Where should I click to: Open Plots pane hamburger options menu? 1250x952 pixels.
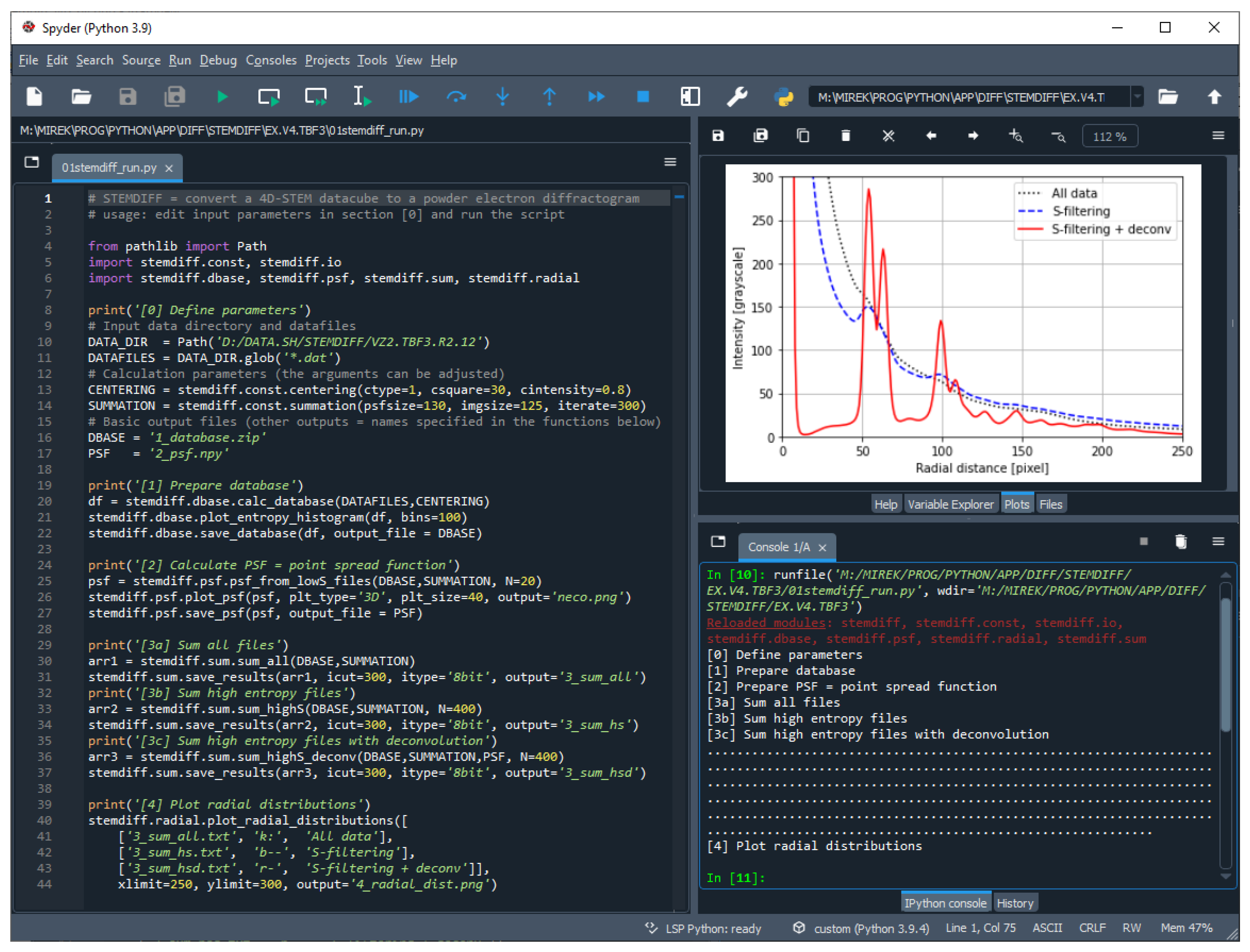click(1218, 136)
